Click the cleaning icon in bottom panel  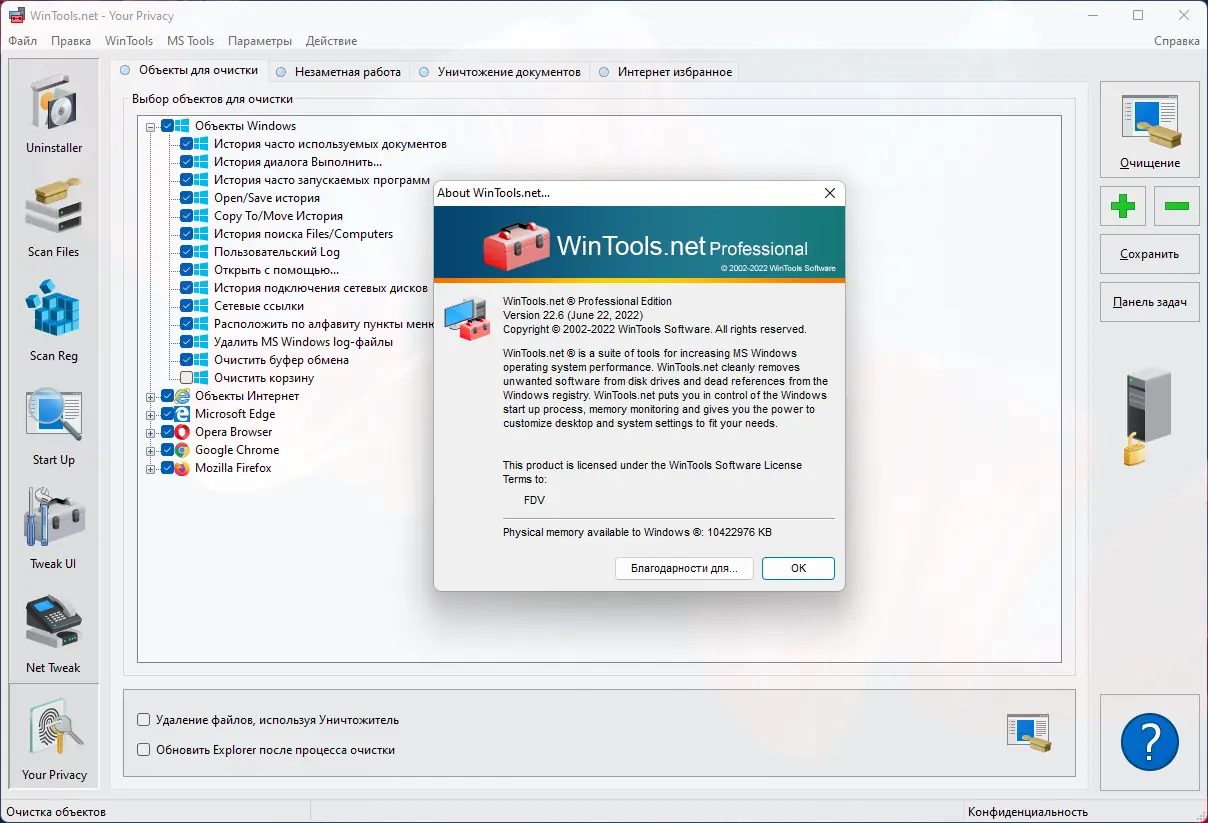click(1028, 733)
